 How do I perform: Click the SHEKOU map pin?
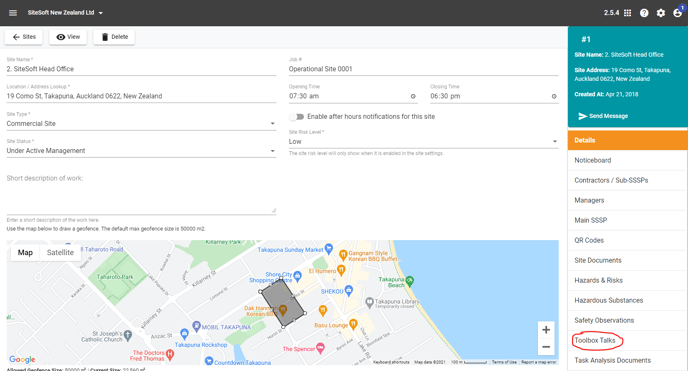pyautogui.click(x=349, y=290)
